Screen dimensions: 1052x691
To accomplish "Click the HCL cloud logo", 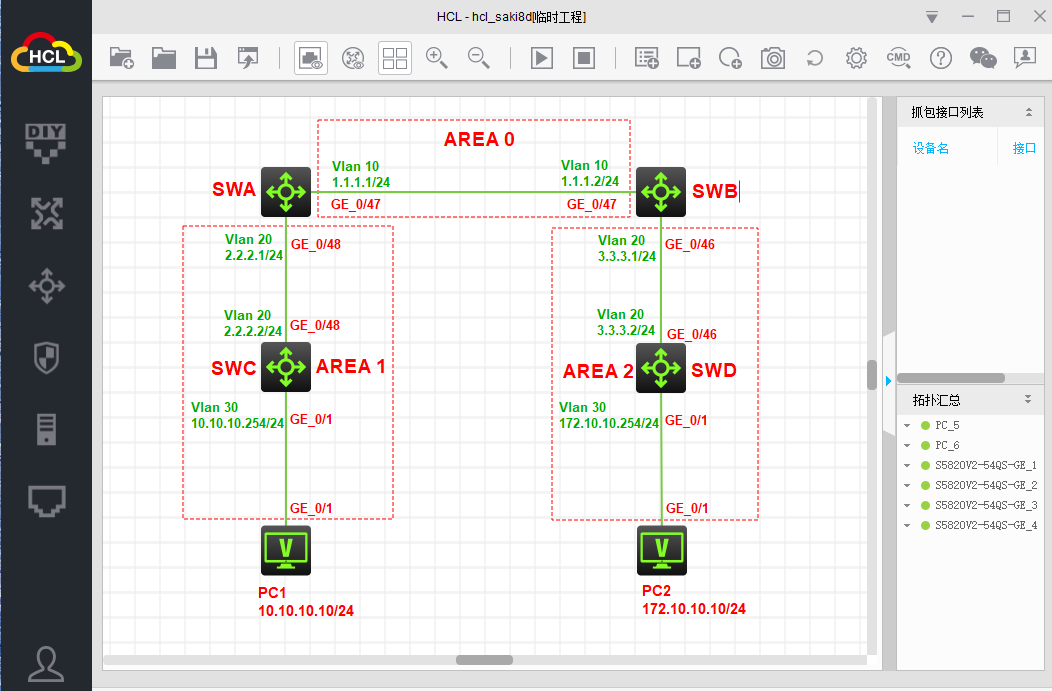I will [46, 53].
